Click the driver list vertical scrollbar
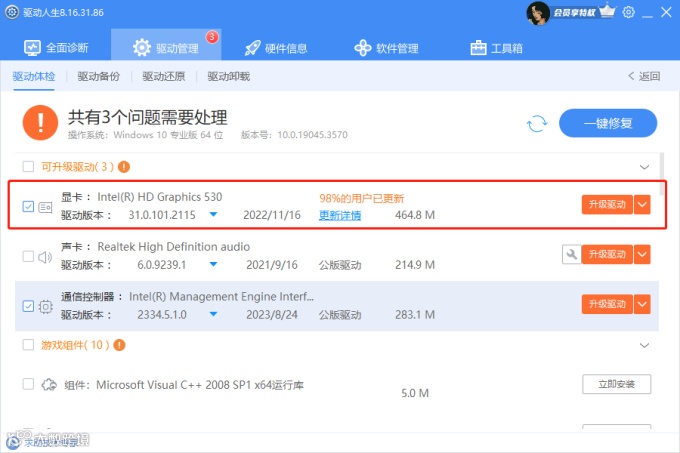680x453 pixels. 662,174
